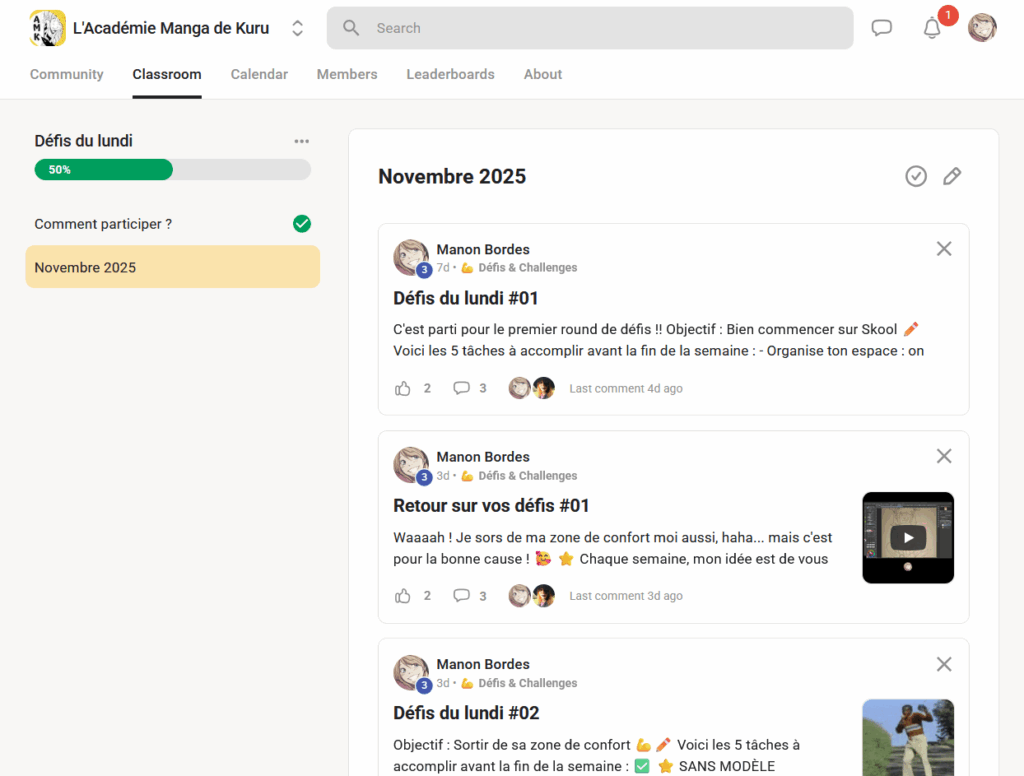Mark Novembre 2025 complete with the check circle
The width and height of the screenshot is (1024, 776).
916,176
